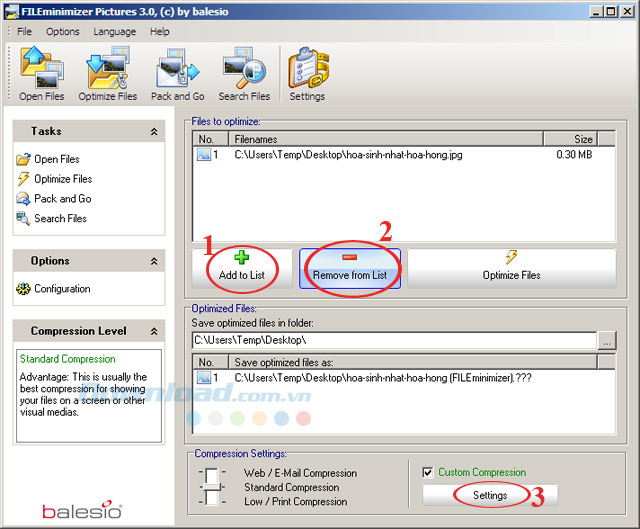Select the (FILEminimizer).??? output file row
The height and width of the screenshot is (529, 640).
click(x=404, y=378)
